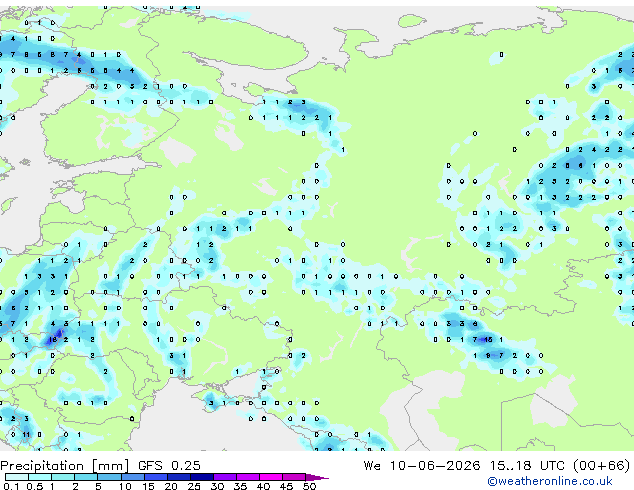The height and width of the screenshot is (490, 634).
Task: Click the 'GFS 0.25' model label
Action: pyautogui.click(x=169, y=466)
